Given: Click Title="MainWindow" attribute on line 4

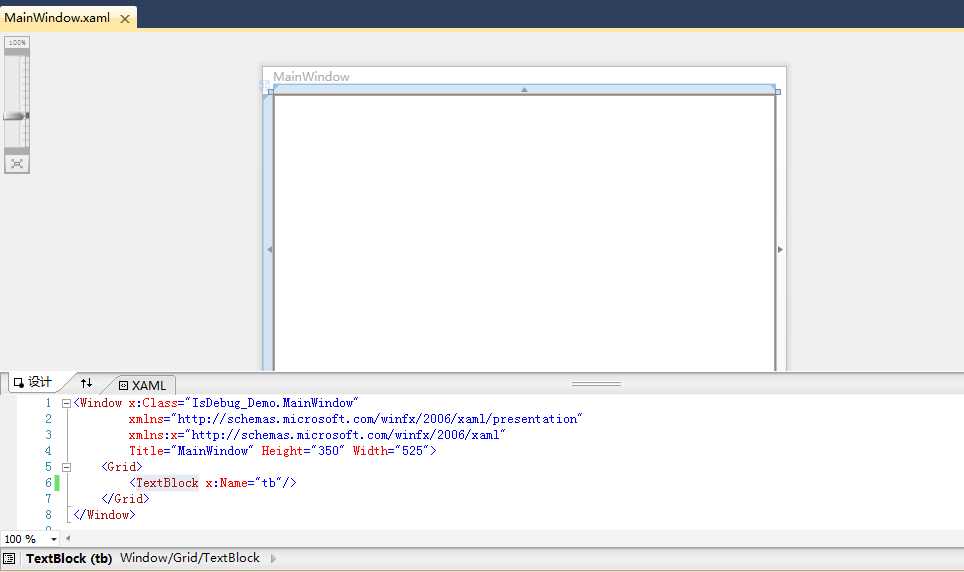Looking at the screenshot, I should click(x=191, y=451).
